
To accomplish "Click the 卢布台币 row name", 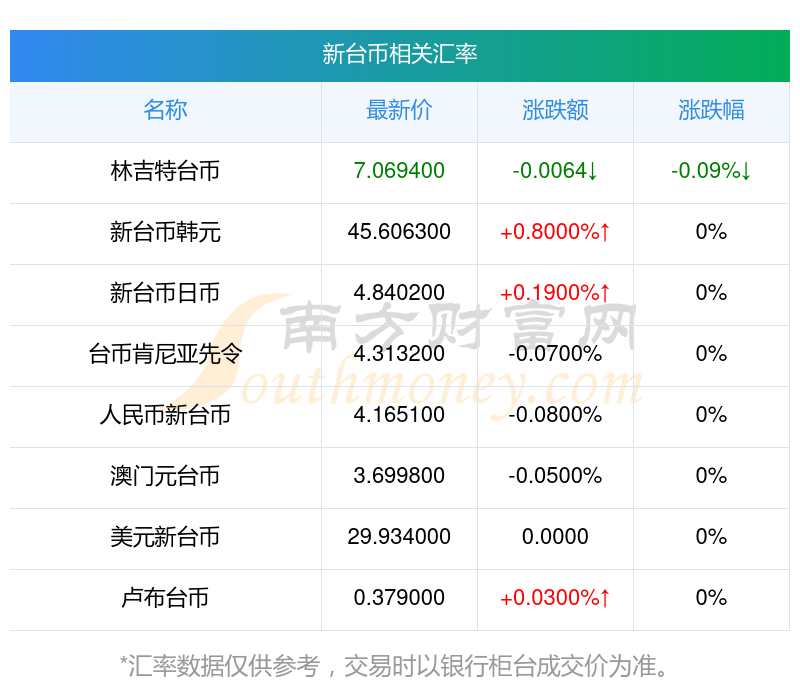I will (x=165, y=598).
